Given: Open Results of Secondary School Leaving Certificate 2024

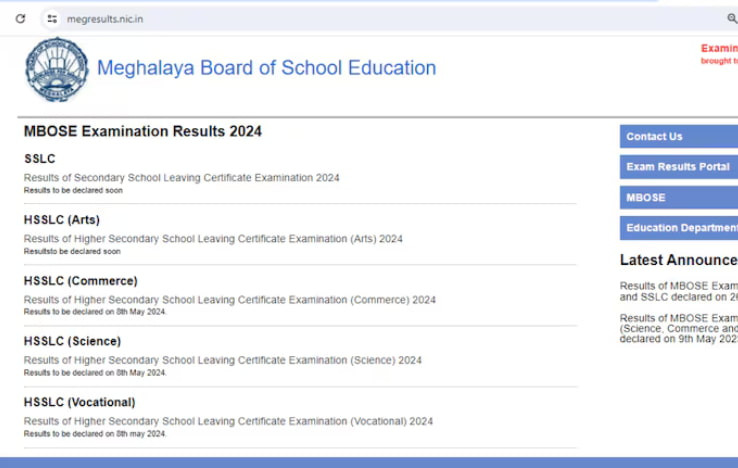Looking at the screenshot, I should tap(182, 178).
